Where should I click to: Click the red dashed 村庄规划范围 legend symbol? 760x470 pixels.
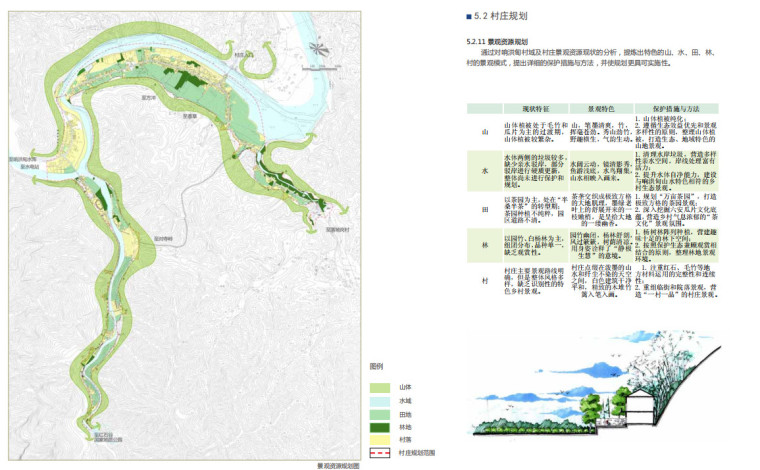click(380, 452)
